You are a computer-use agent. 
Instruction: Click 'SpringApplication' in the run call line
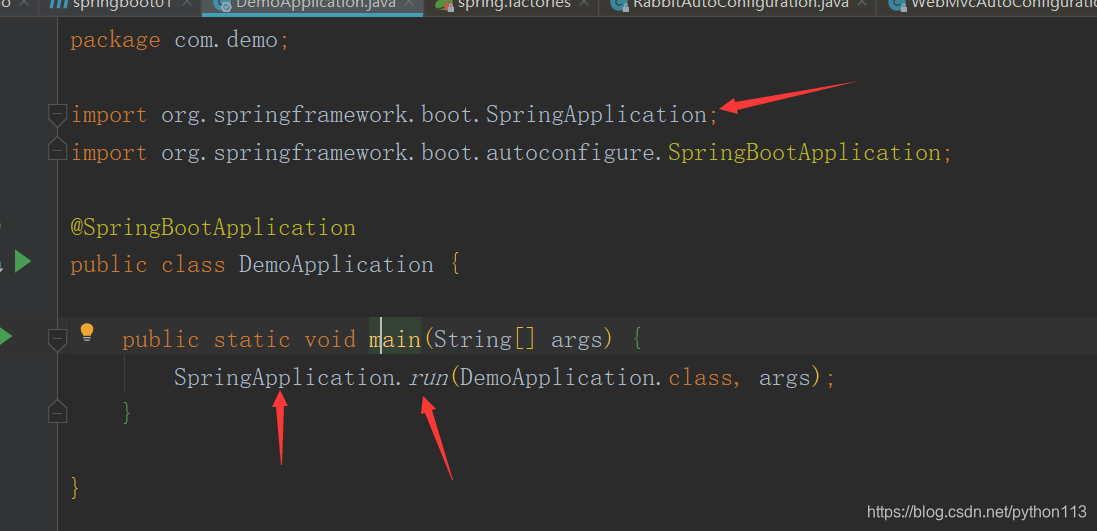[x=285, y=378]
